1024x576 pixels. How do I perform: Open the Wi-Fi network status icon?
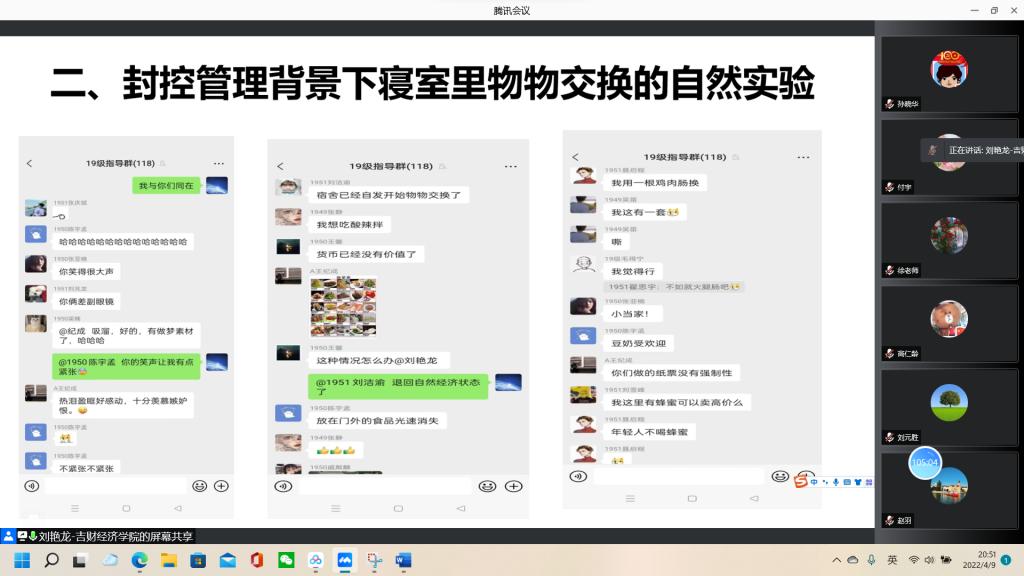click(913, 560)
